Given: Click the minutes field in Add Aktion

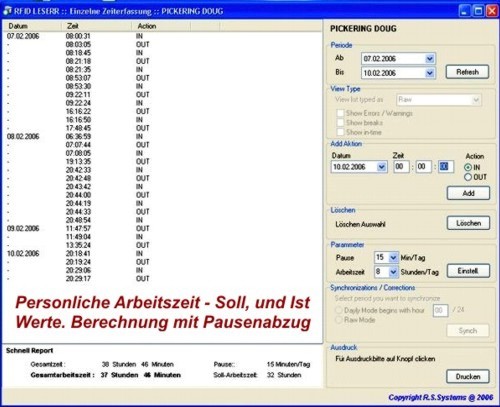Looking at the screenshot, I should click(x=423, y=167).
